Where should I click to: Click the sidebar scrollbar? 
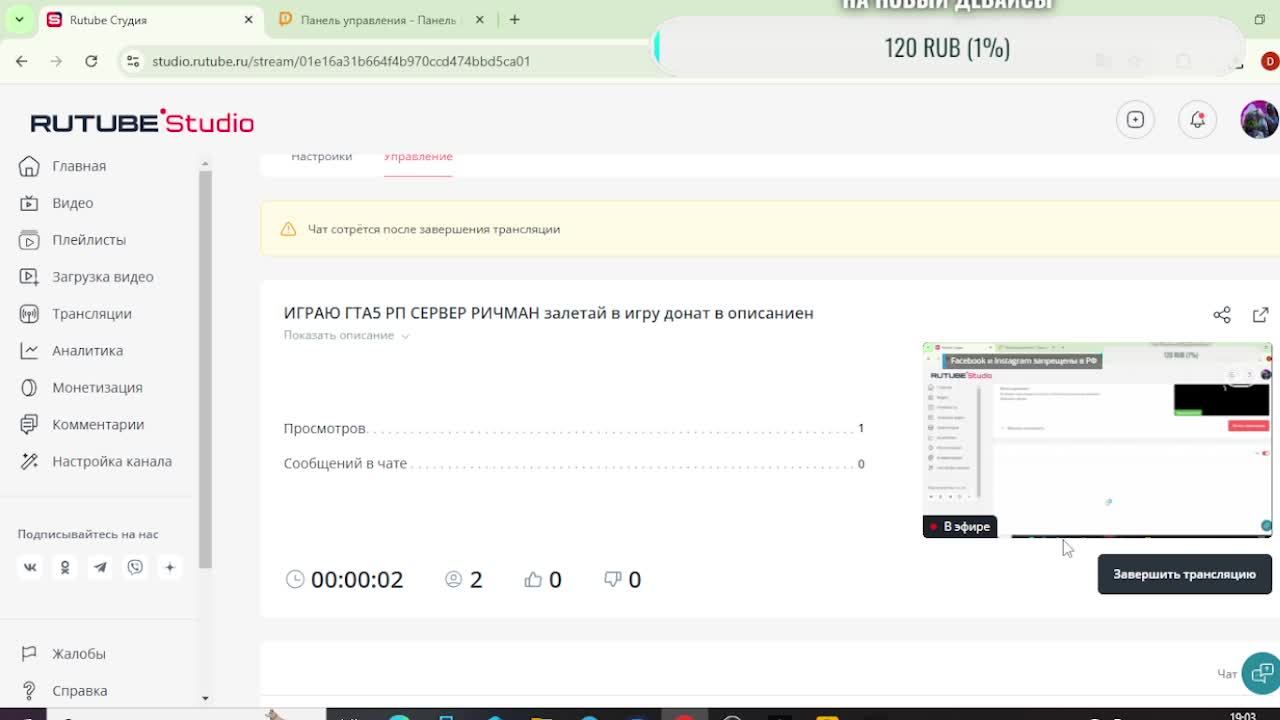(205, 370)
